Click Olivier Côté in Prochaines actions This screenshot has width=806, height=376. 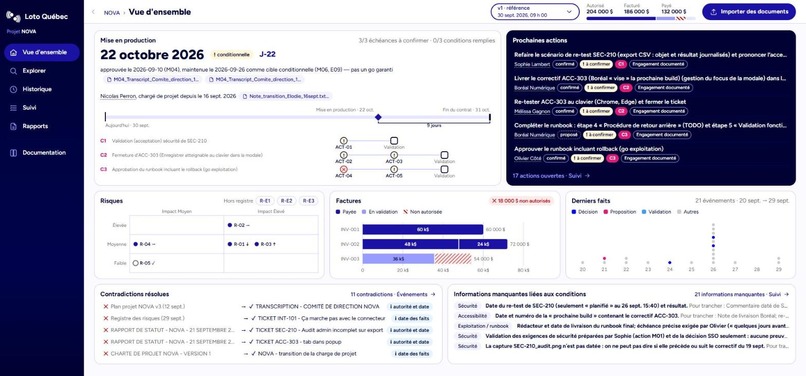pos(527,158)
